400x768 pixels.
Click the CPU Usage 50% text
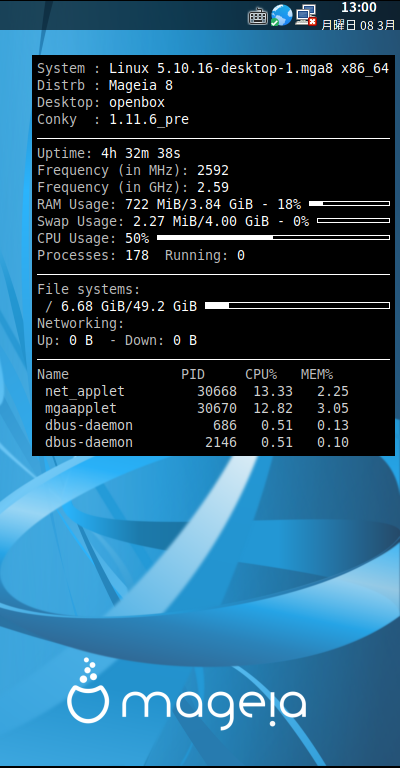(x=93, y=238)
